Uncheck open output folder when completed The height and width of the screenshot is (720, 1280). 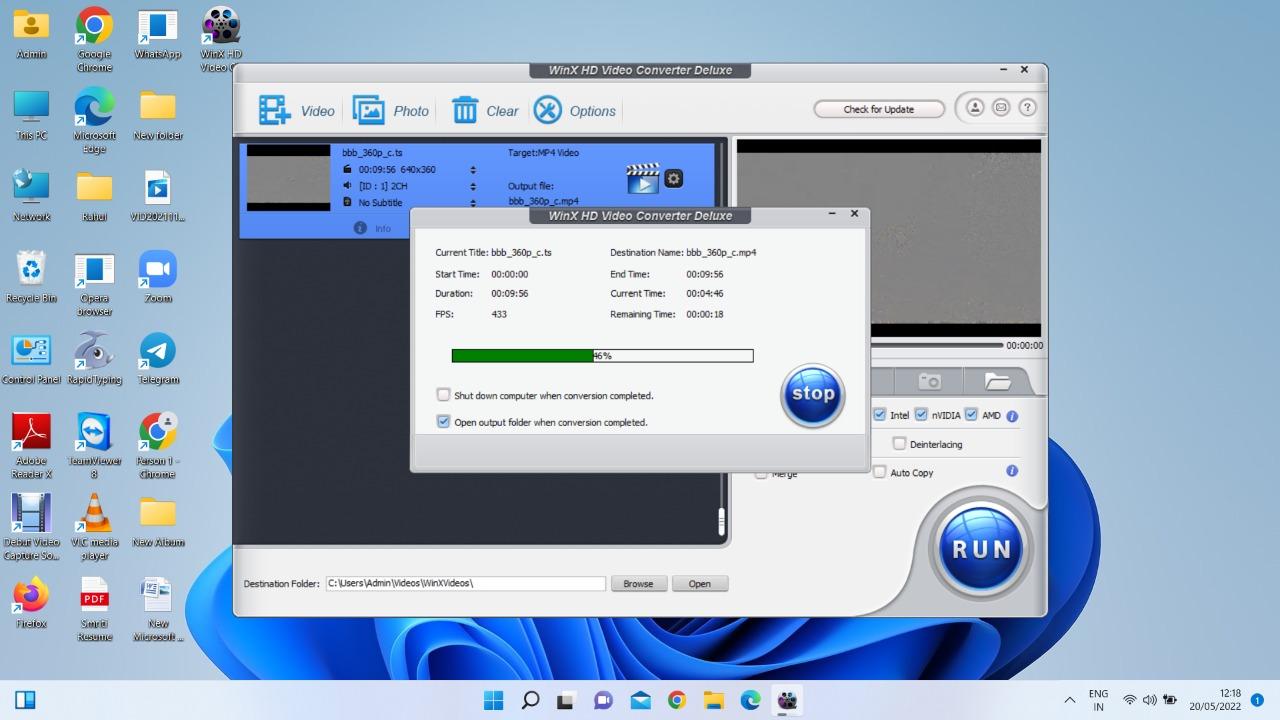pos(444,422)
